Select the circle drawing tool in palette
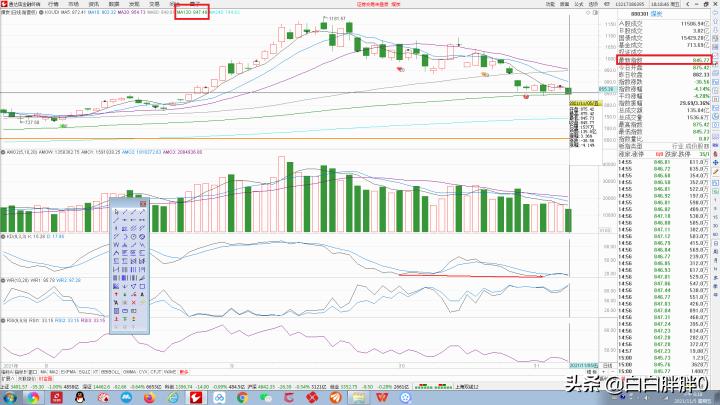This screenshot has height=405, width=720. [x=134, y=236]
